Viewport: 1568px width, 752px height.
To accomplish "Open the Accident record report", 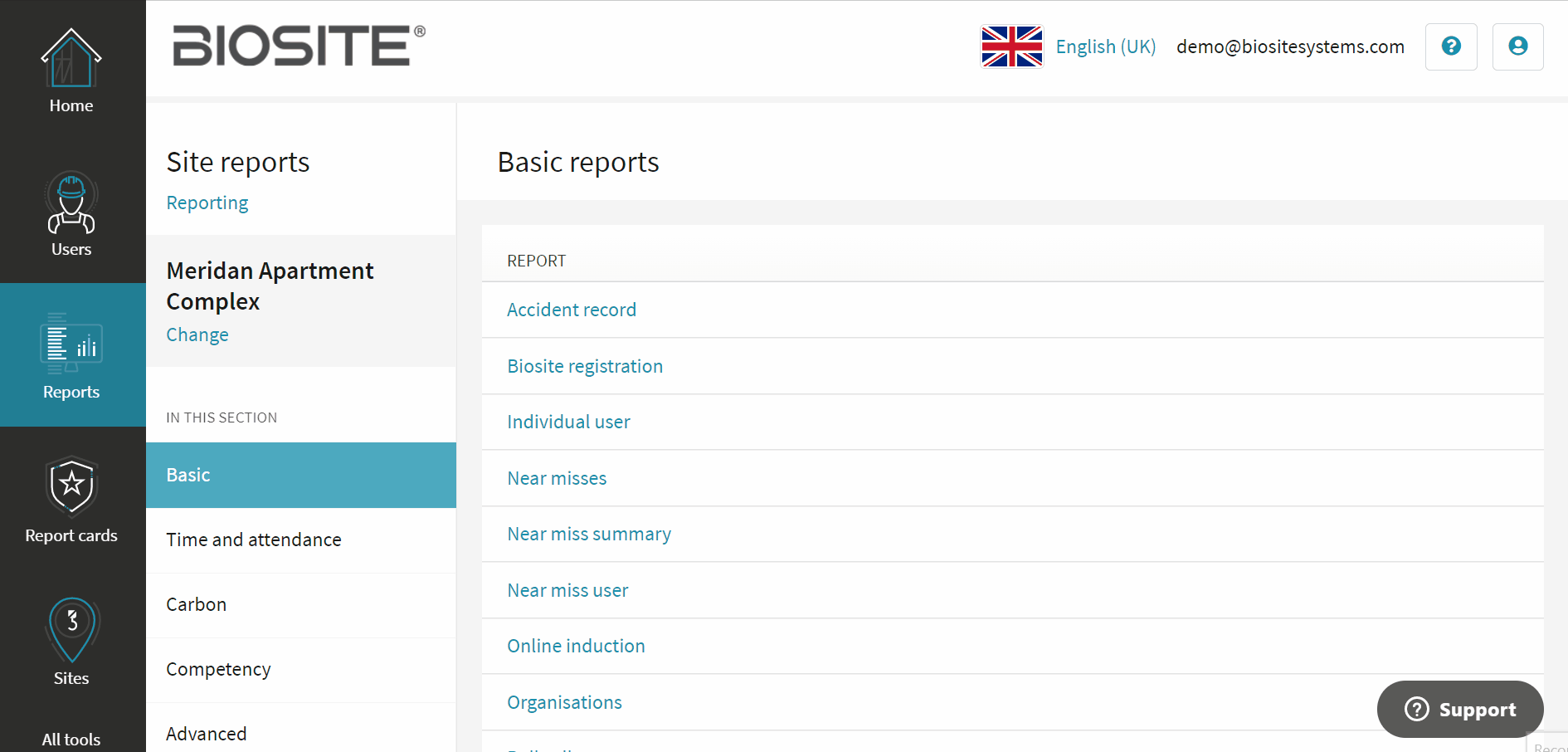I will pos(572,310).
